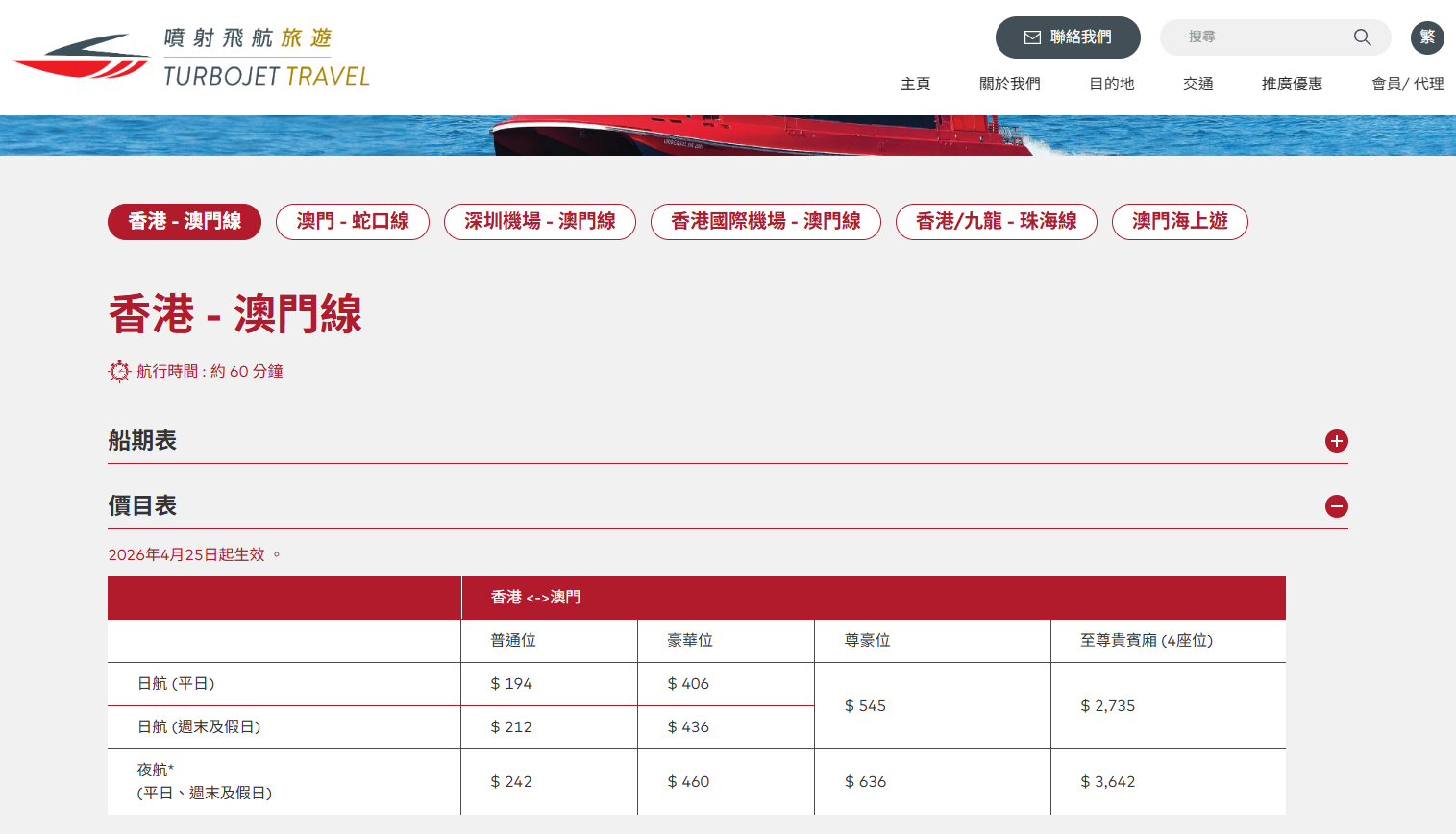Open the 目的地 menu
The width and height of the screenshot is (1456, 834).
tap(1111, 84)
